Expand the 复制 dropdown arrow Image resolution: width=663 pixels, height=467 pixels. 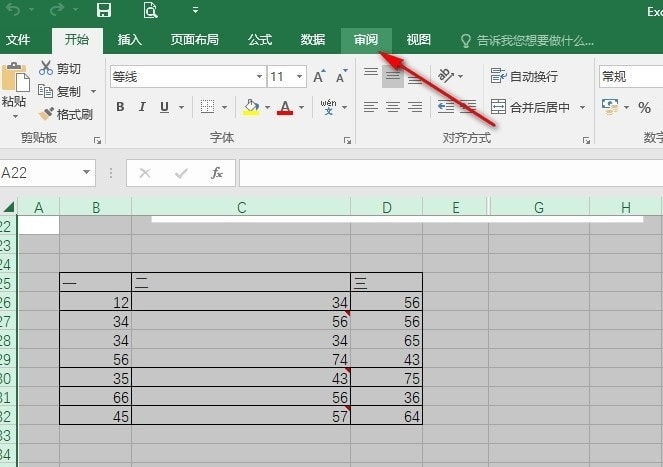coord(93,91)
